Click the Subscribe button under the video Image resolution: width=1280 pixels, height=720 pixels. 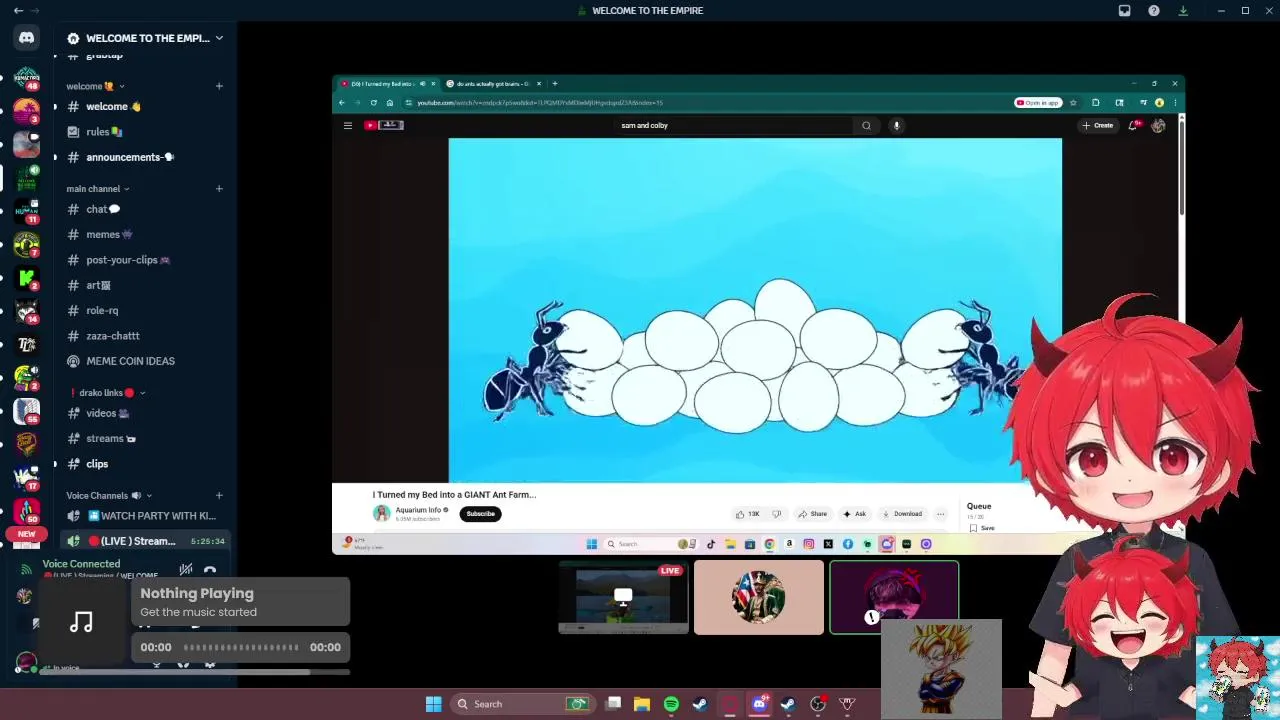pyautogui.click(x=480, y=514)
